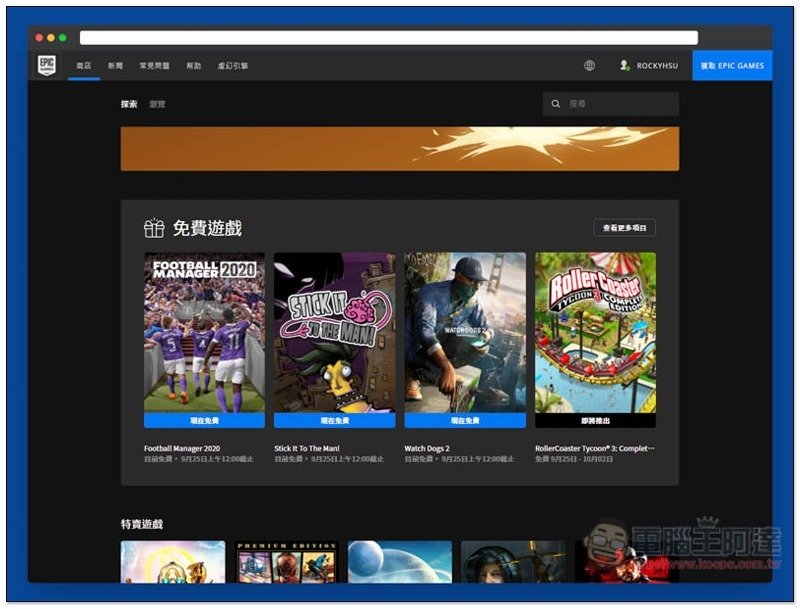Open the first sale game thumbnail with yellow robot
The width and height of the screenshot is (800, 609).
173,562
